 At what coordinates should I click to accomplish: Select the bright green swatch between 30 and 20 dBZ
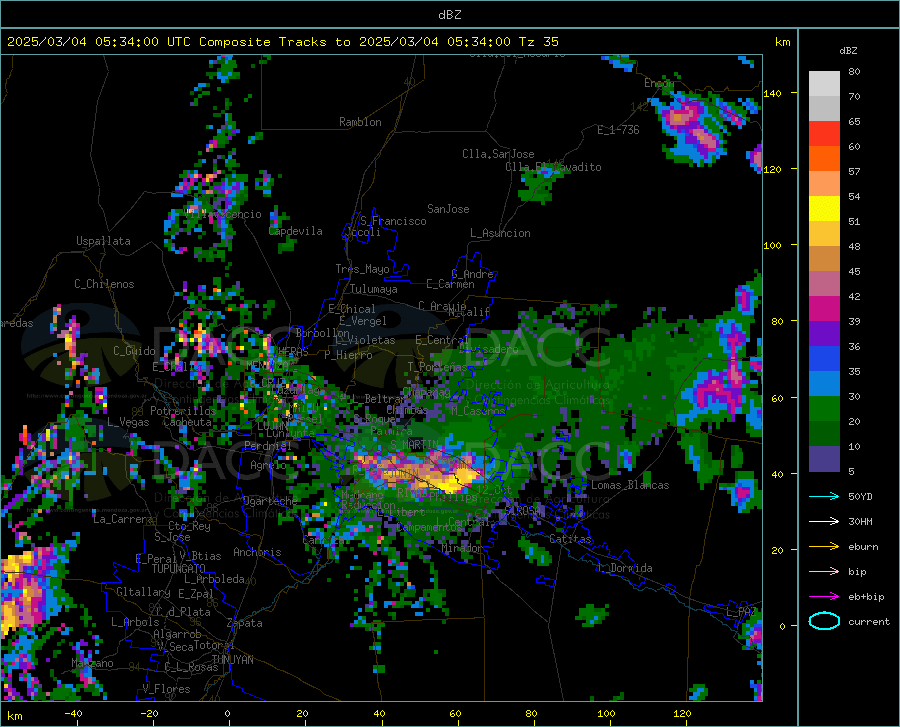click(x=824, y=409)
